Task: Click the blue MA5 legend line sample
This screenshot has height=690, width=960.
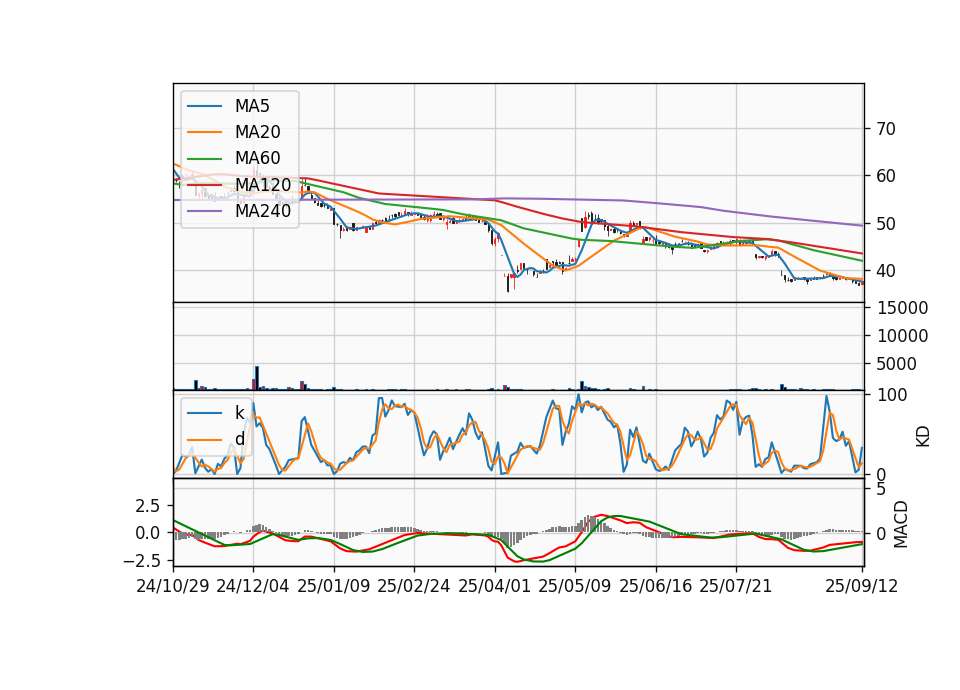Action: tap(205, 106)
